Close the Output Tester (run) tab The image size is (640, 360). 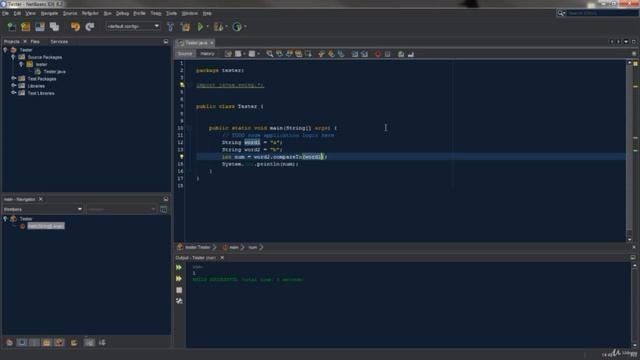coord(222,258)
